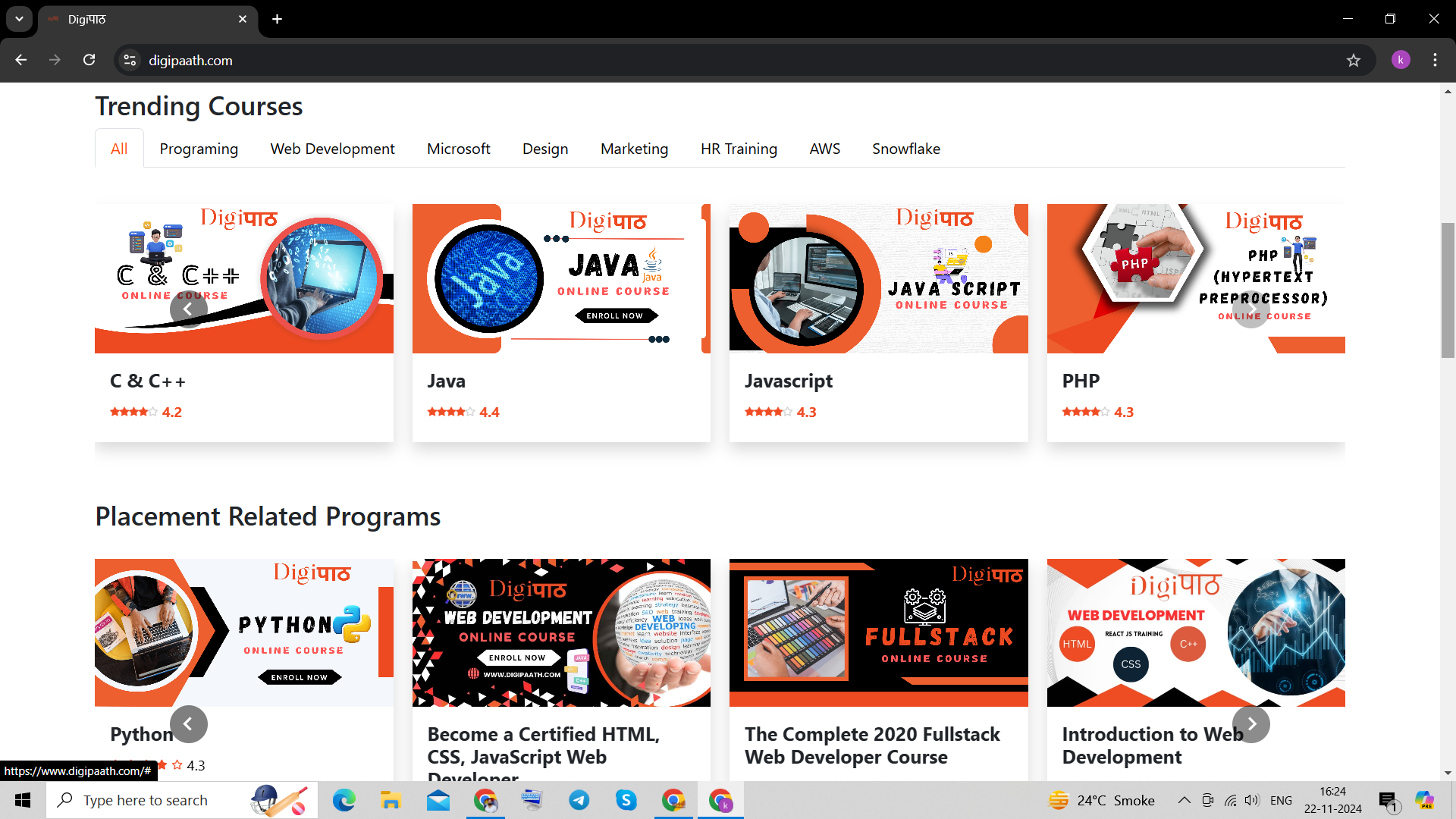1456x819 pixels.
Task: Switch to the Programing tab
Action: tap(199, 149)
